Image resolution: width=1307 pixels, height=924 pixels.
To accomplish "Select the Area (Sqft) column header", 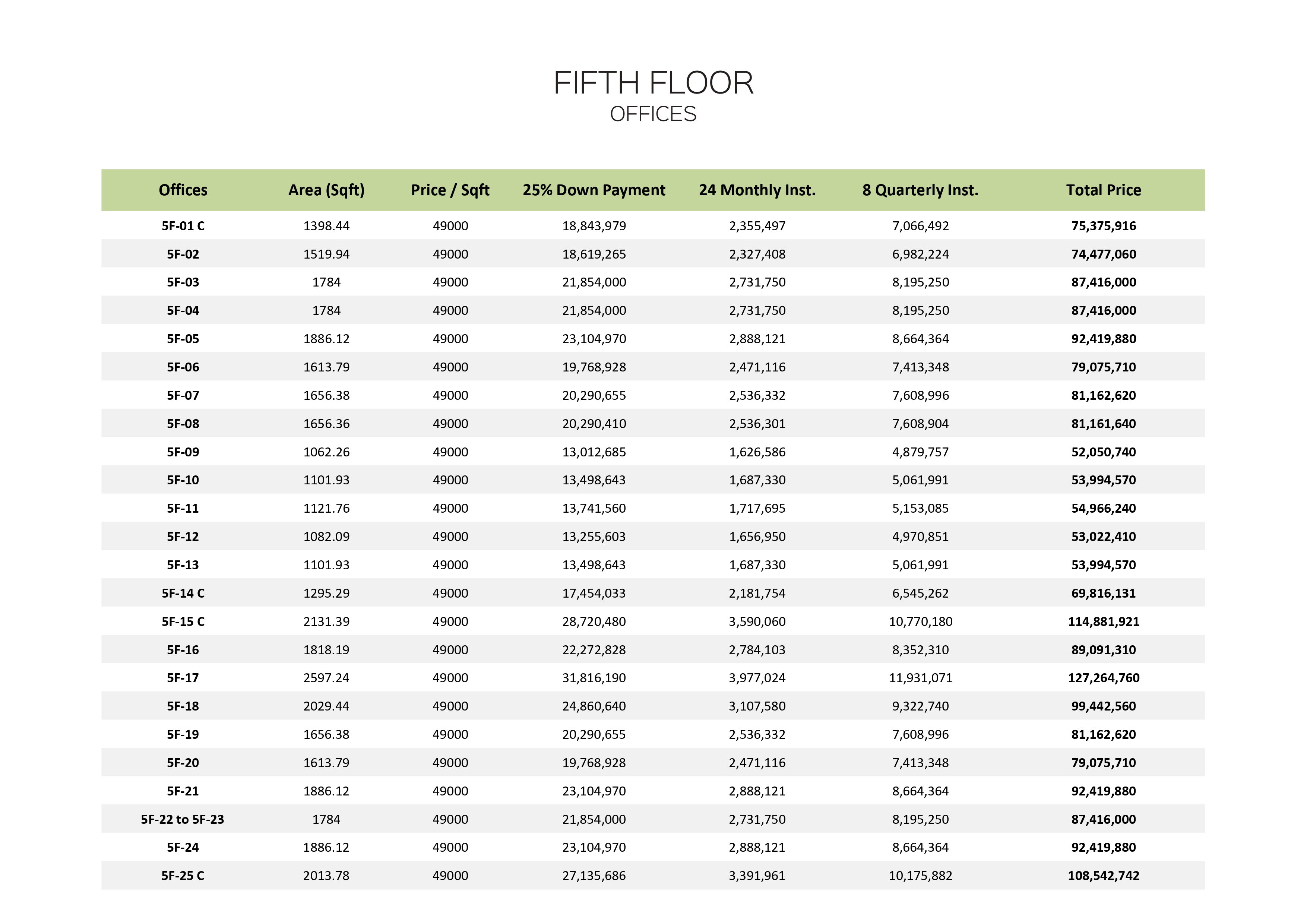I will [x=326, y=190].
